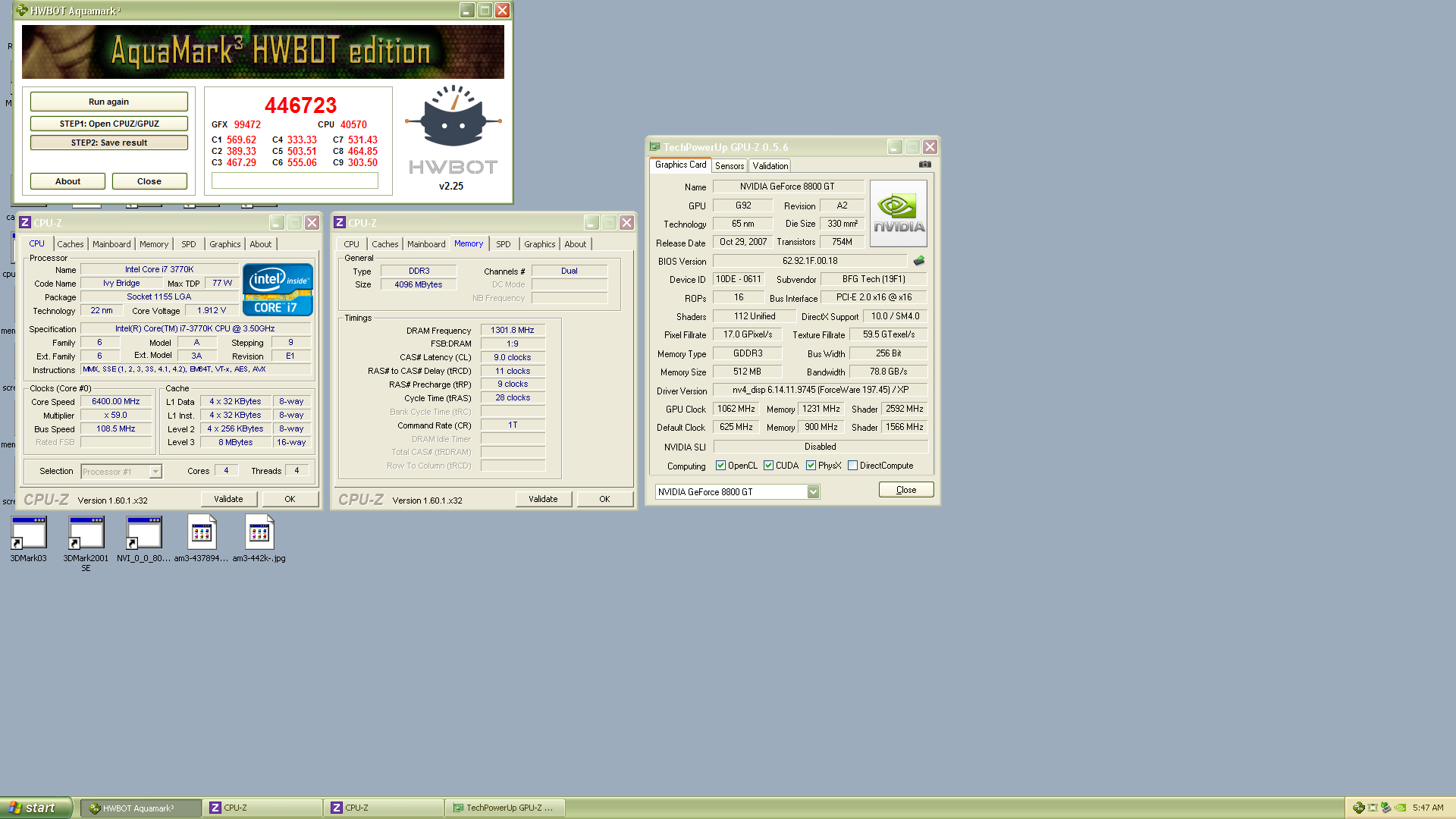Click the BIOS Version field in GPU-Z

(810, 261)
